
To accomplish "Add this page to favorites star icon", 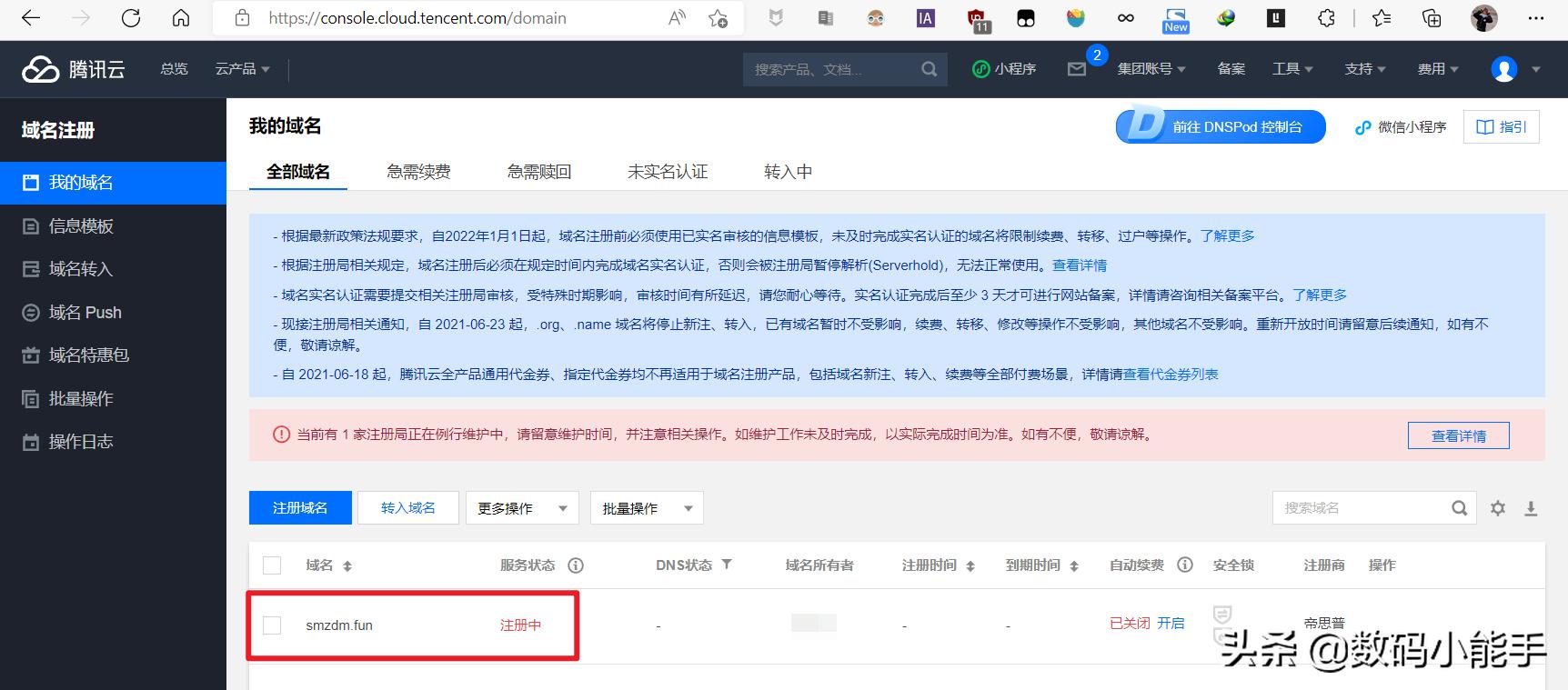I will point(719,18).
